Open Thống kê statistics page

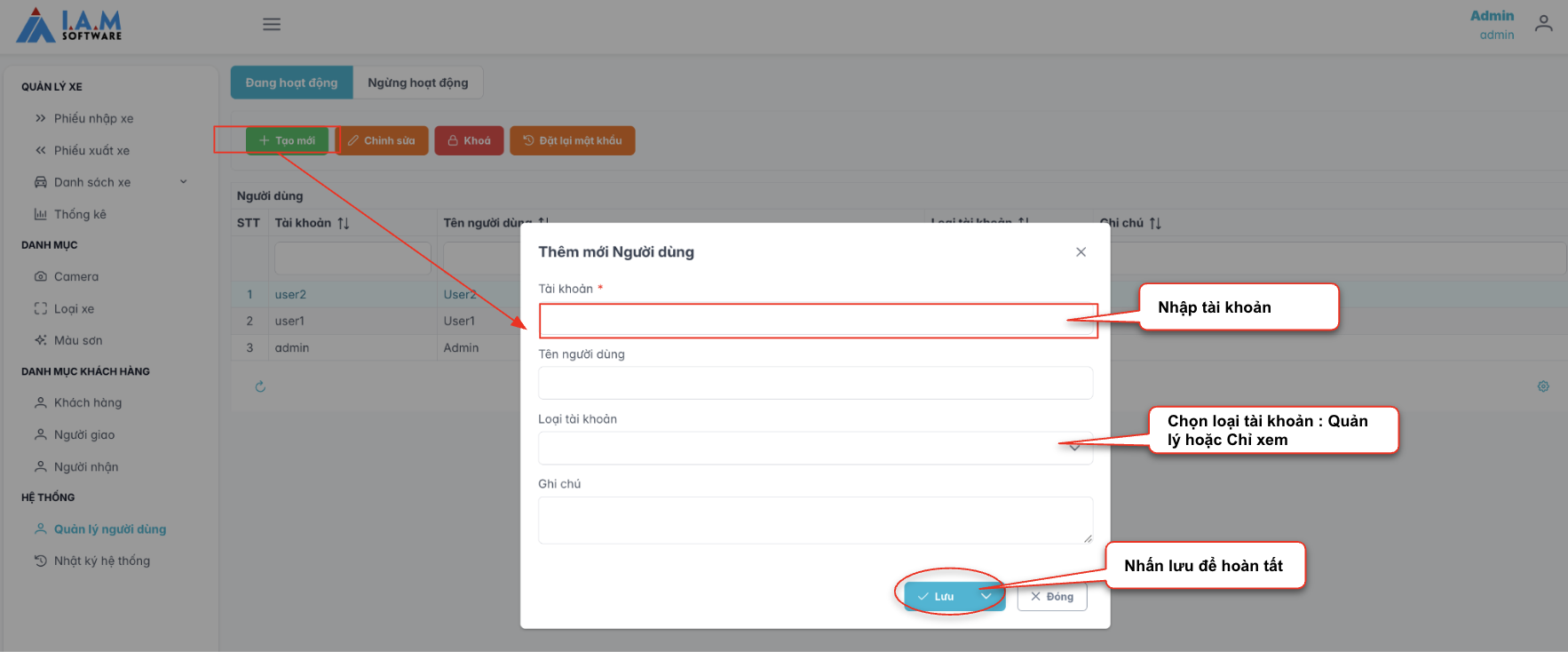pos(80,214)
